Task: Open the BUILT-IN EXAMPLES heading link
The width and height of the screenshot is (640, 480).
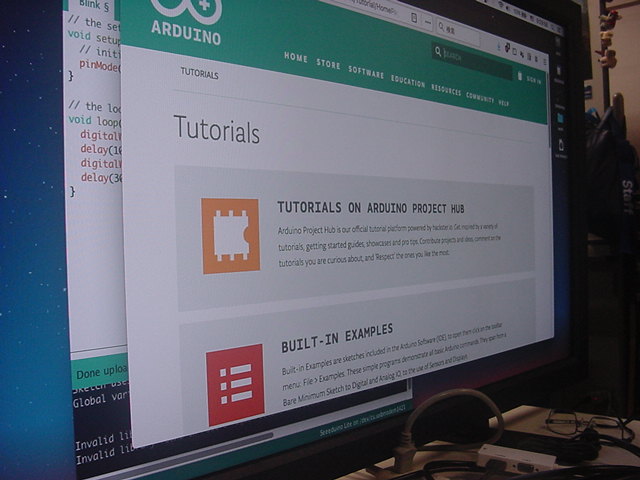Action: (337, 338)
